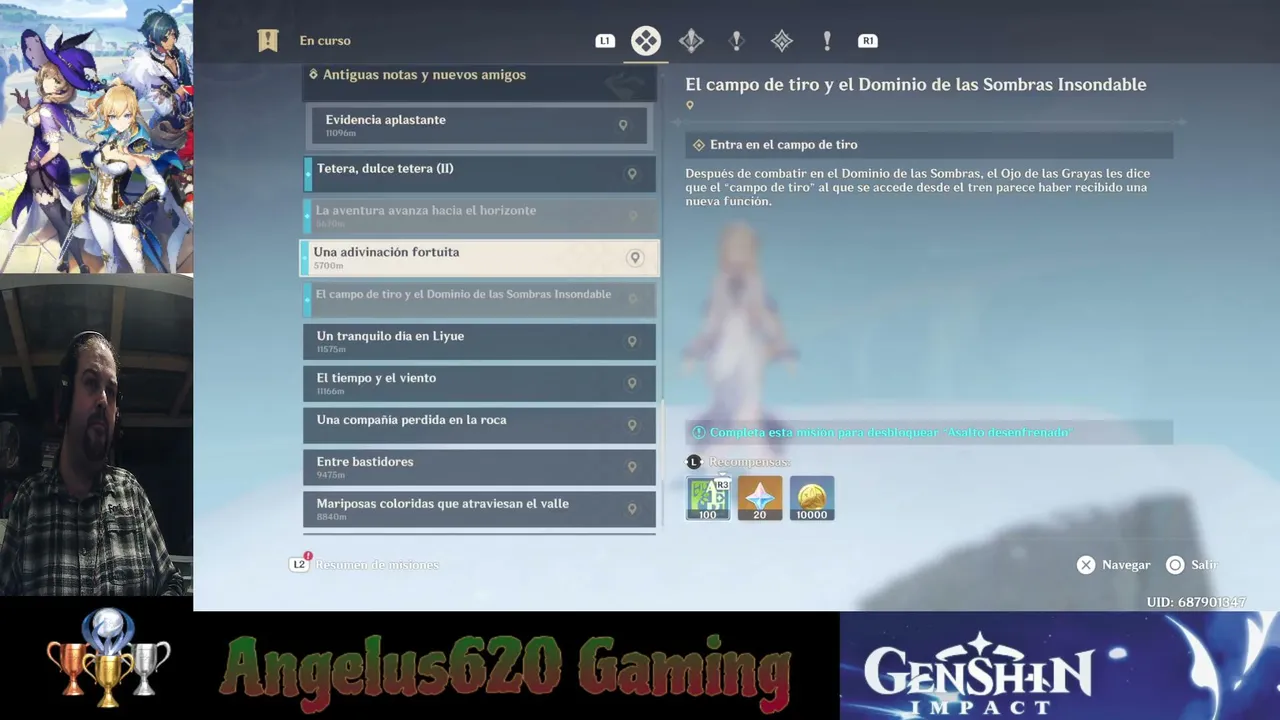This screenshot has height=720, width=1280.
Task: Select the El campo de tiro quest row
Action: point(480,300)
